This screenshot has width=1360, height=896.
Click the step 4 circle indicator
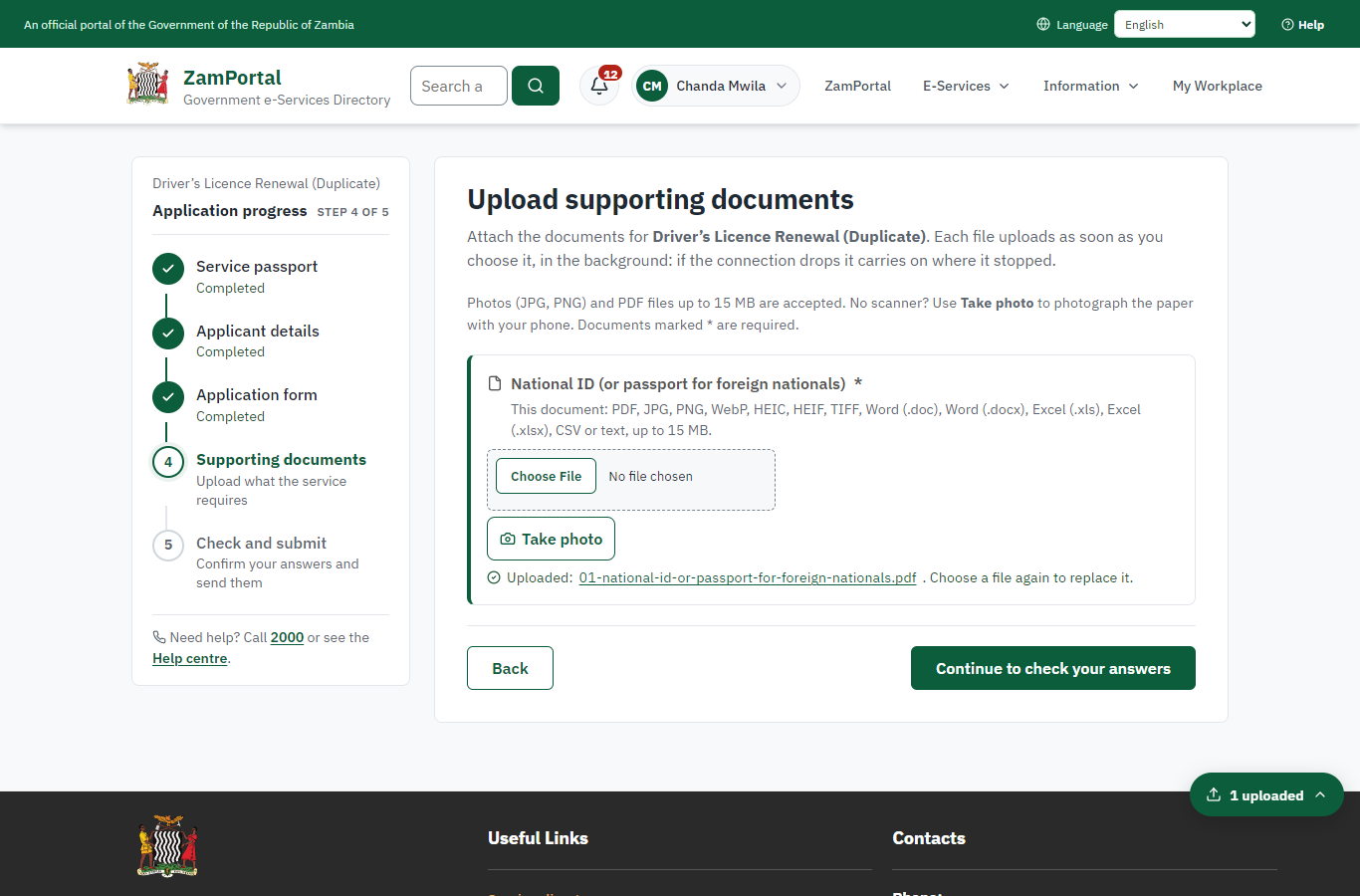click(x=168, y=462)
